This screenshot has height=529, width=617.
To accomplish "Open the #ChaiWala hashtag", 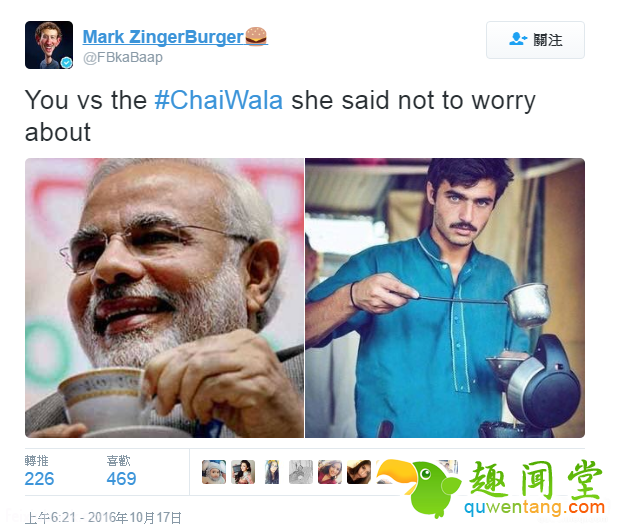I will click(219, 100).
